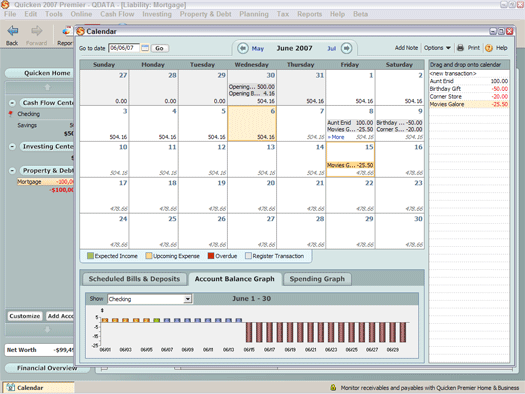
Task: Click the Go button
Action: [159, 48]
